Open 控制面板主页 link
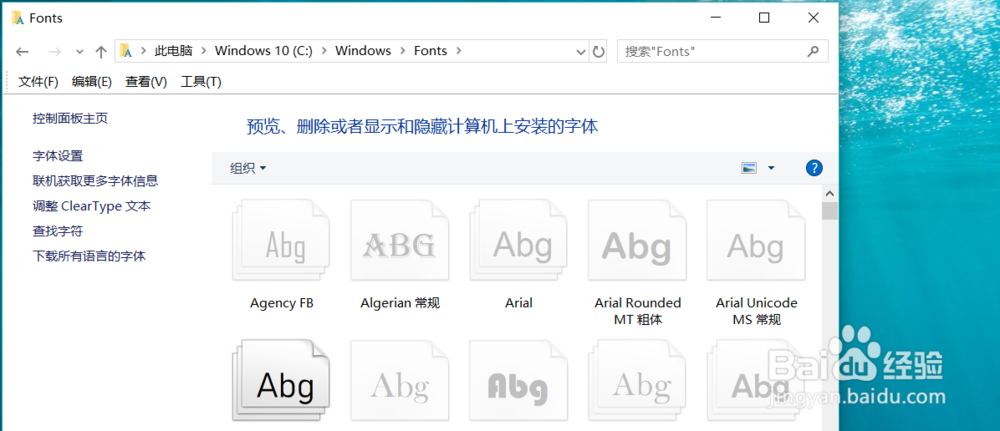The image size is (1000, 431). (x=70, y=118)
